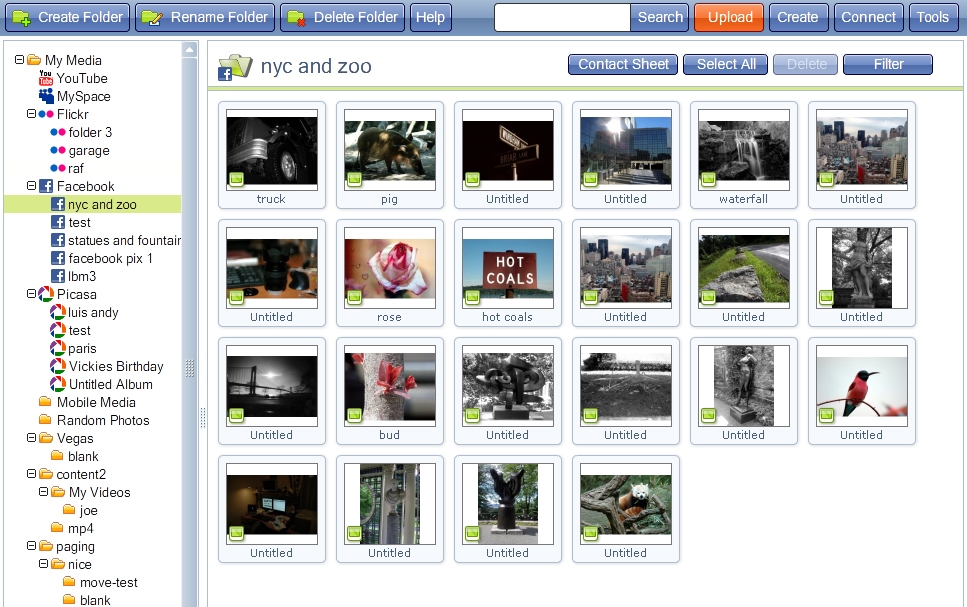The height and width of the screenshot is (607, 967).
Task: Click the tree scrollbar up arrow
Action: (190, 49)
